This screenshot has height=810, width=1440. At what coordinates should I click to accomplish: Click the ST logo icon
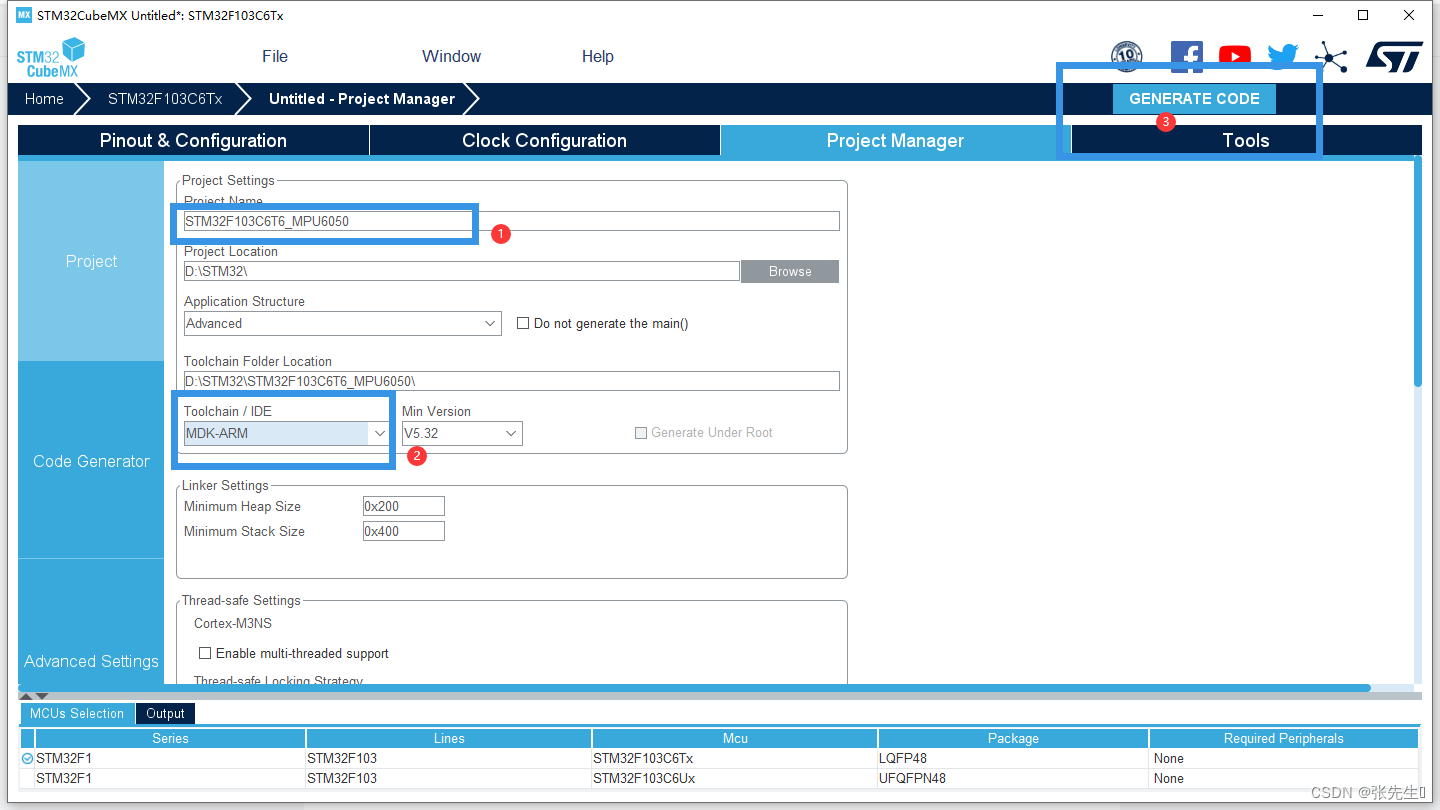click(1394, 57)
